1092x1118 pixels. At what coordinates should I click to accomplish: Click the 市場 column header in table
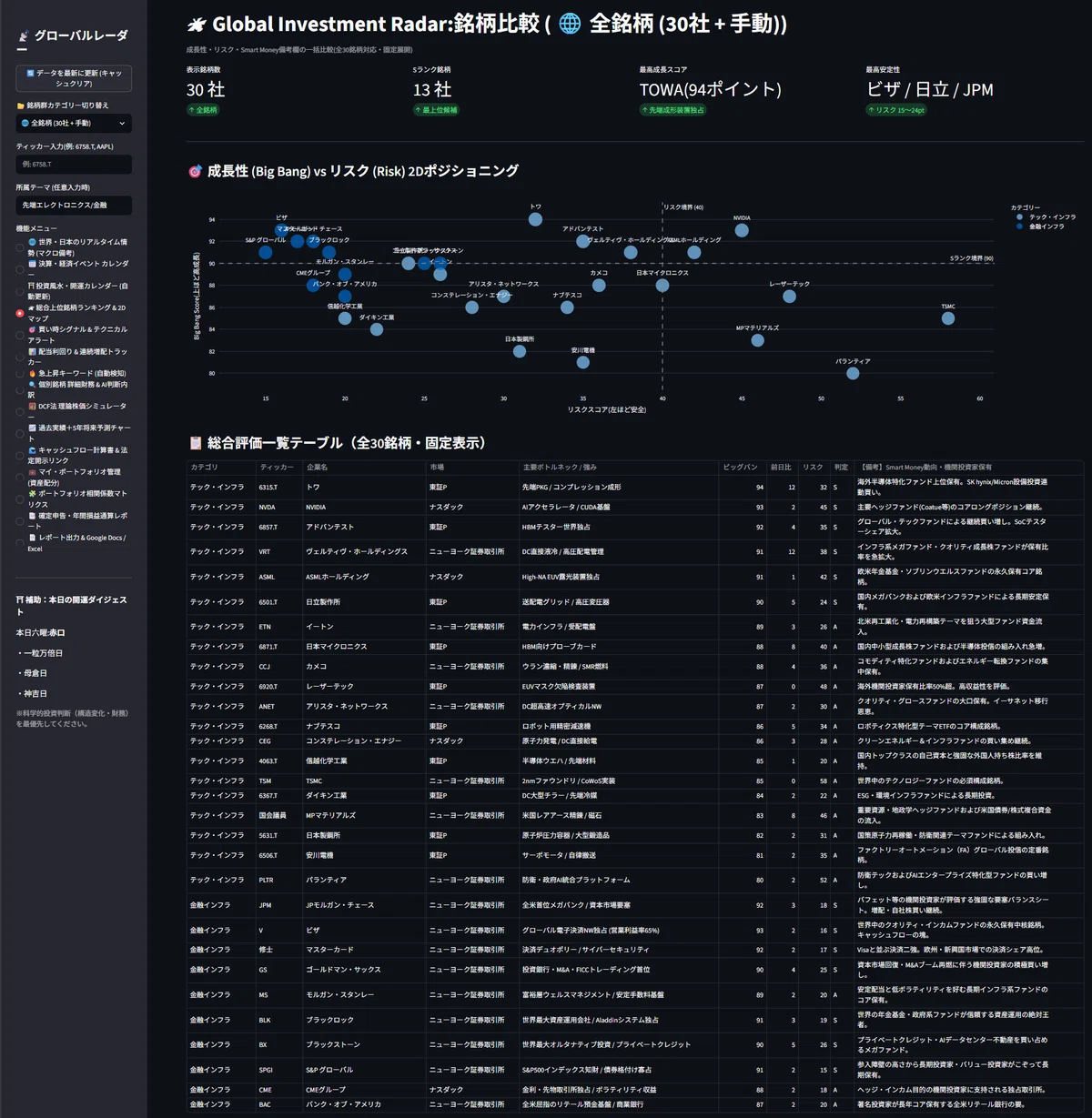tap(473, 467)
